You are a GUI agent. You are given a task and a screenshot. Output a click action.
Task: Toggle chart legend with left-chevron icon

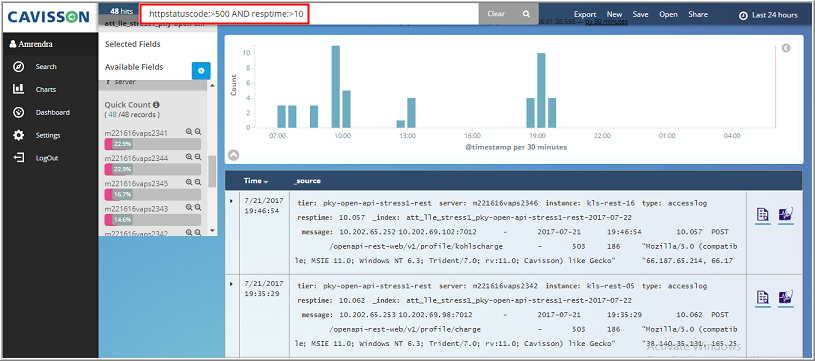(786, 48)
